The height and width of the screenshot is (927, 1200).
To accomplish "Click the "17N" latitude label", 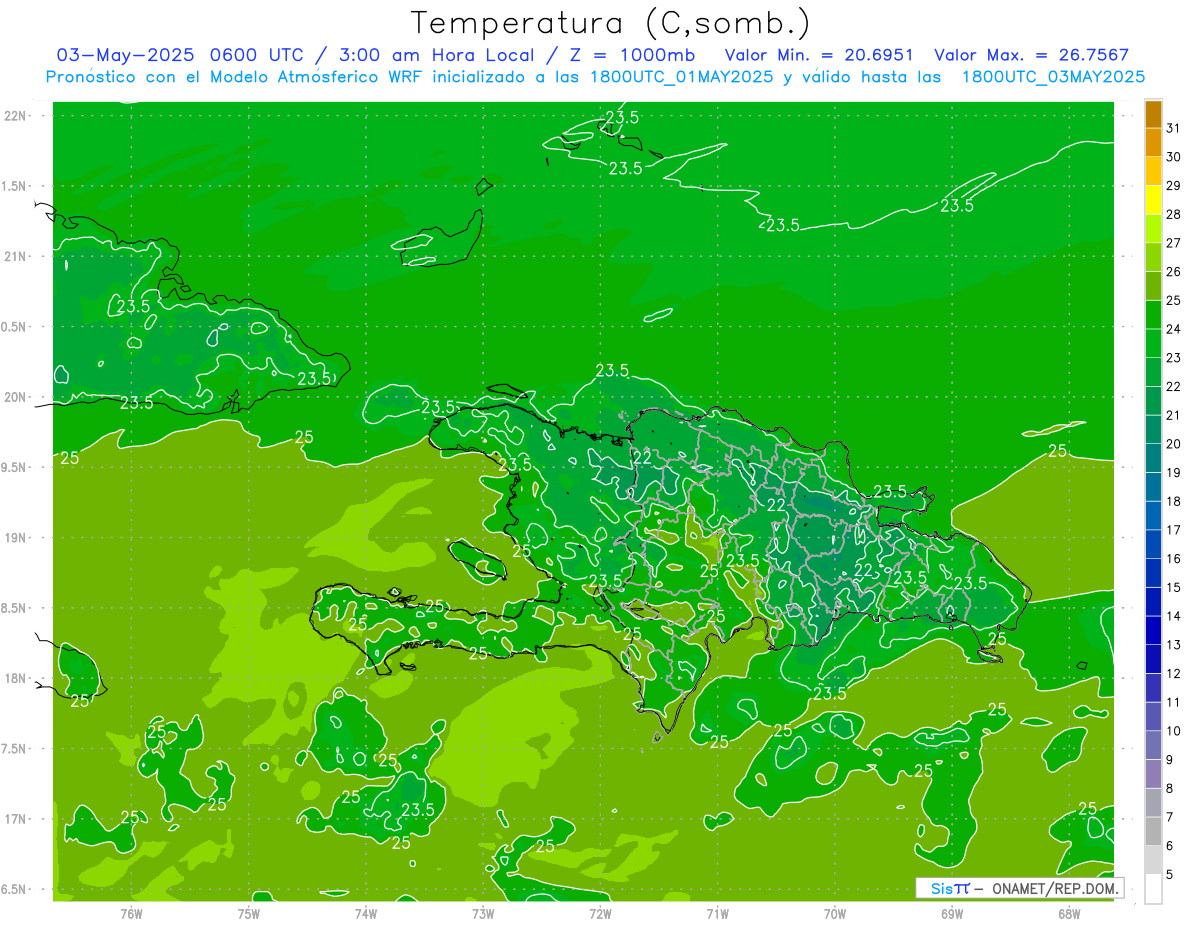I will tap(17, 819).
